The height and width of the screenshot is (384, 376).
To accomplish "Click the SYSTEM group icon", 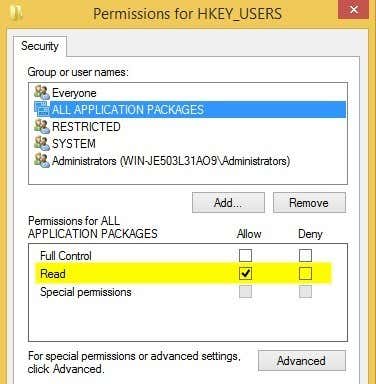I will [42, 143].
